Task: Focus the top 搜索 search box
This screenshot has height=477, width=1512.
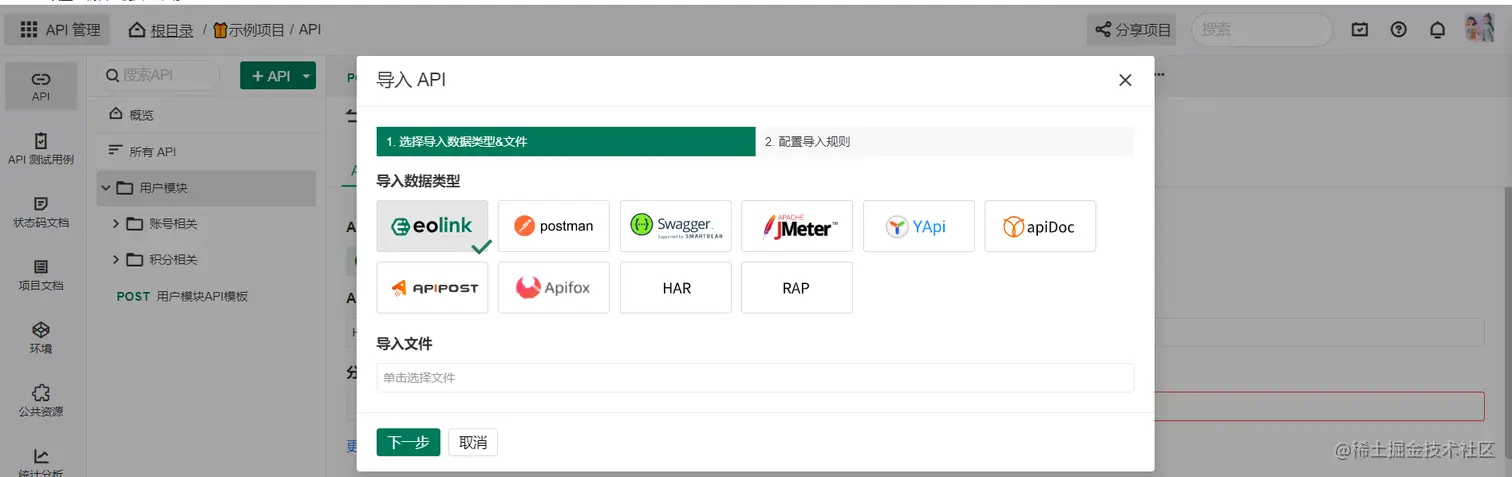Action: point(1262,30)
